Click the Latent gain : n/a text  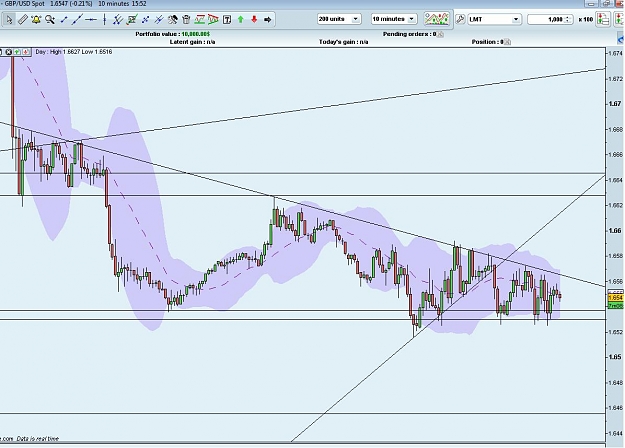tap(193, 42)
